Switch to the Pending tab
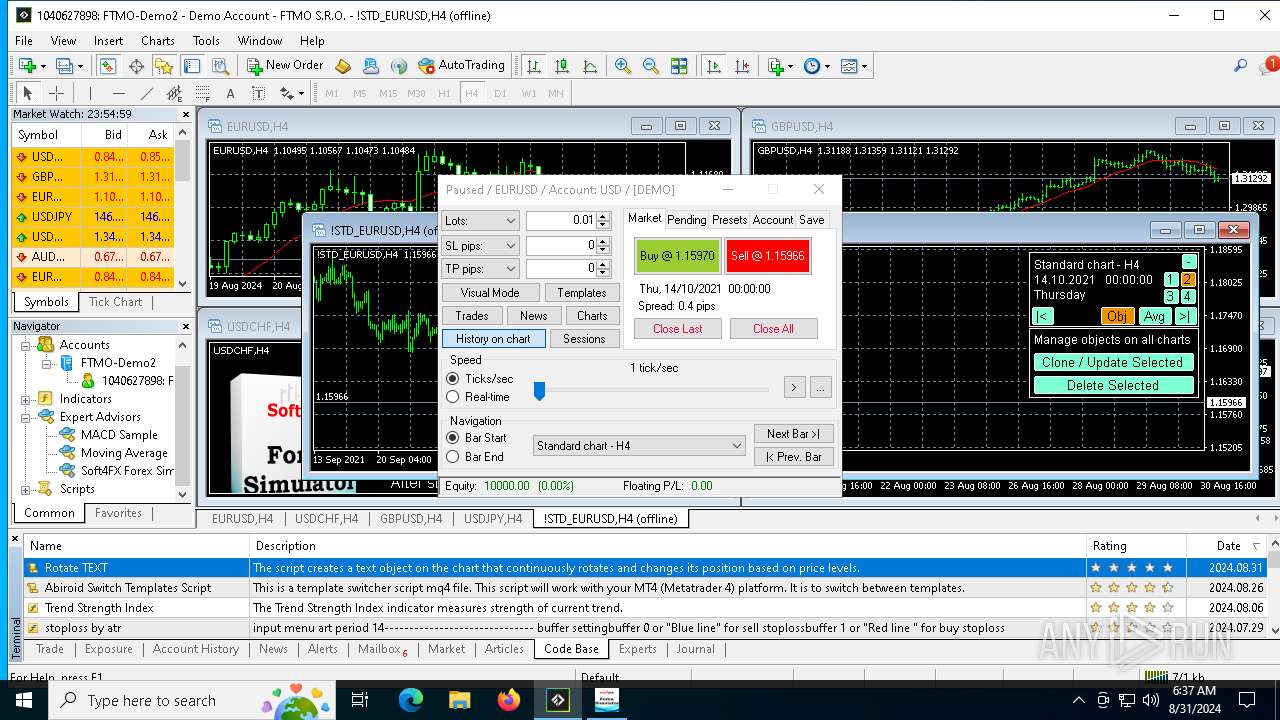 click(x=687, y=220)
